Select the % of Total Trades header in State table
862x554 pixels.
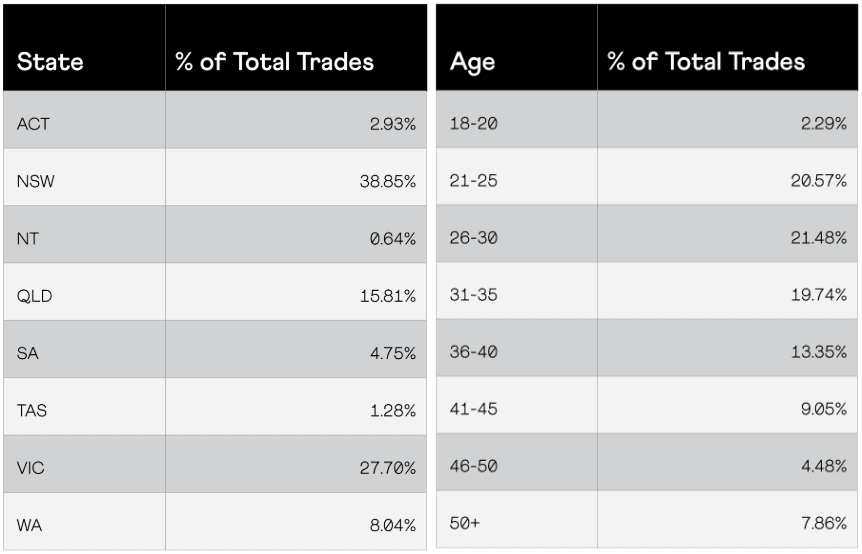coord(274,62)
